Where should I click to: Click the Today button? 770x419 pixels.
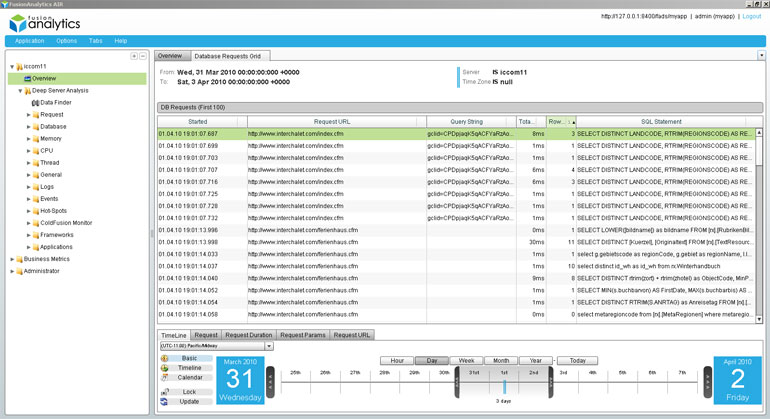coord(578,361)
